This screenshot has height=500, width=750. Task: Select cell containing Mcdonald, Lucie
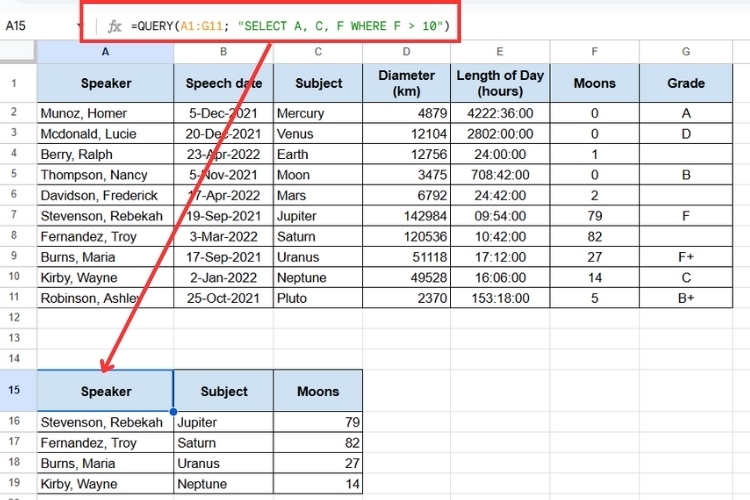(x=105, y=134)
